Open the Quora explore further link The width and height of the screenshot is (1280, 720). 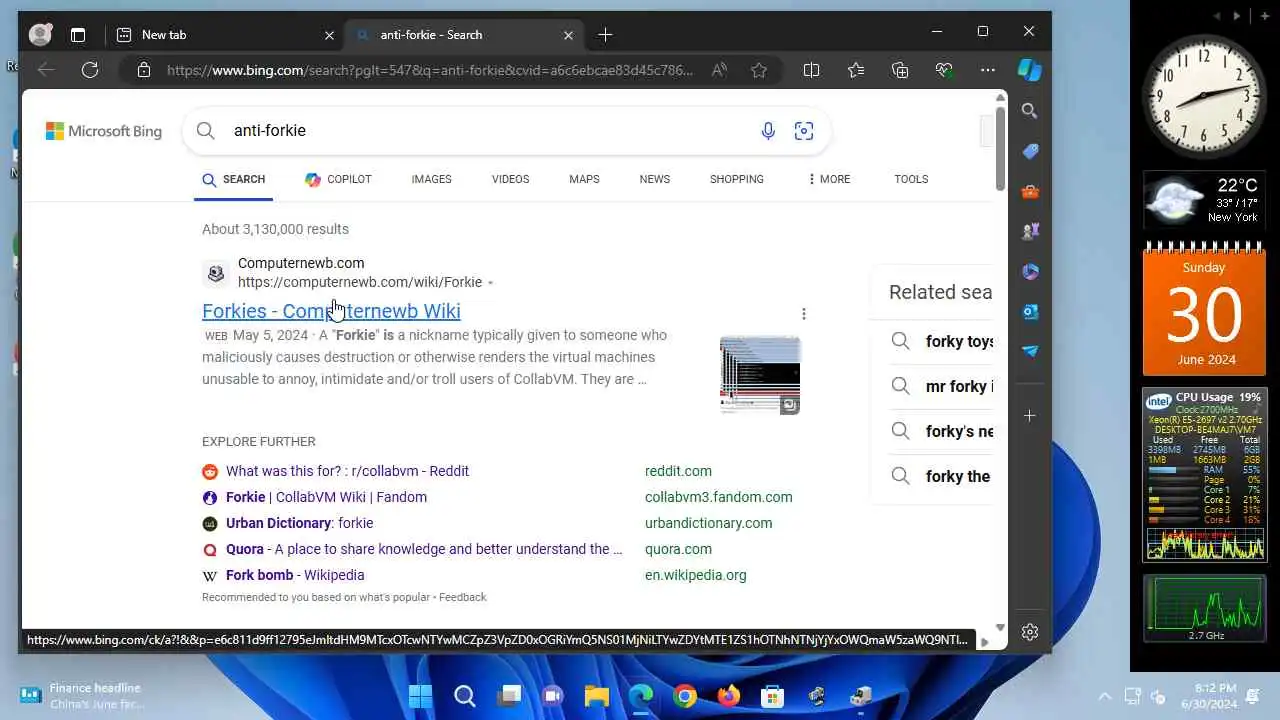point(424,549)
